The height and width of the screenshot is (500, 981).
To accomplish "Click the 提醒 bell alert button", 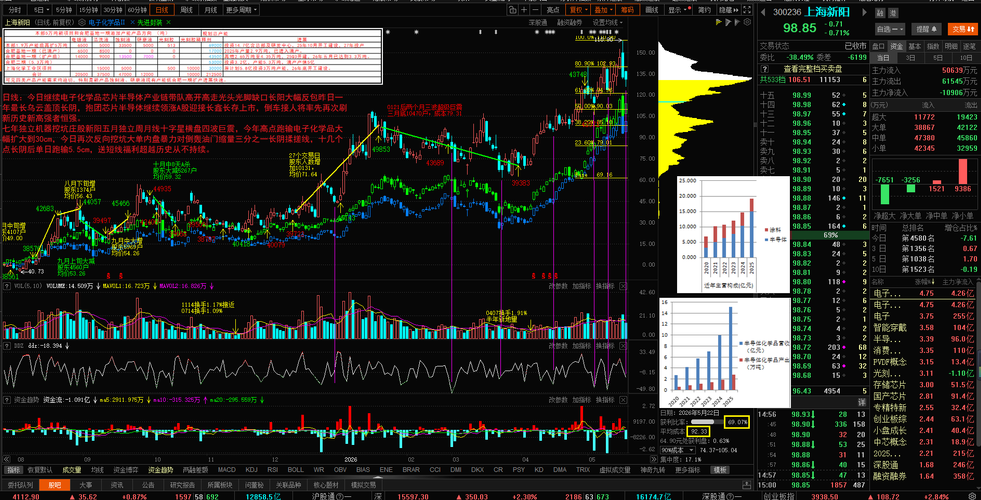I will click(x=927, y=29).
